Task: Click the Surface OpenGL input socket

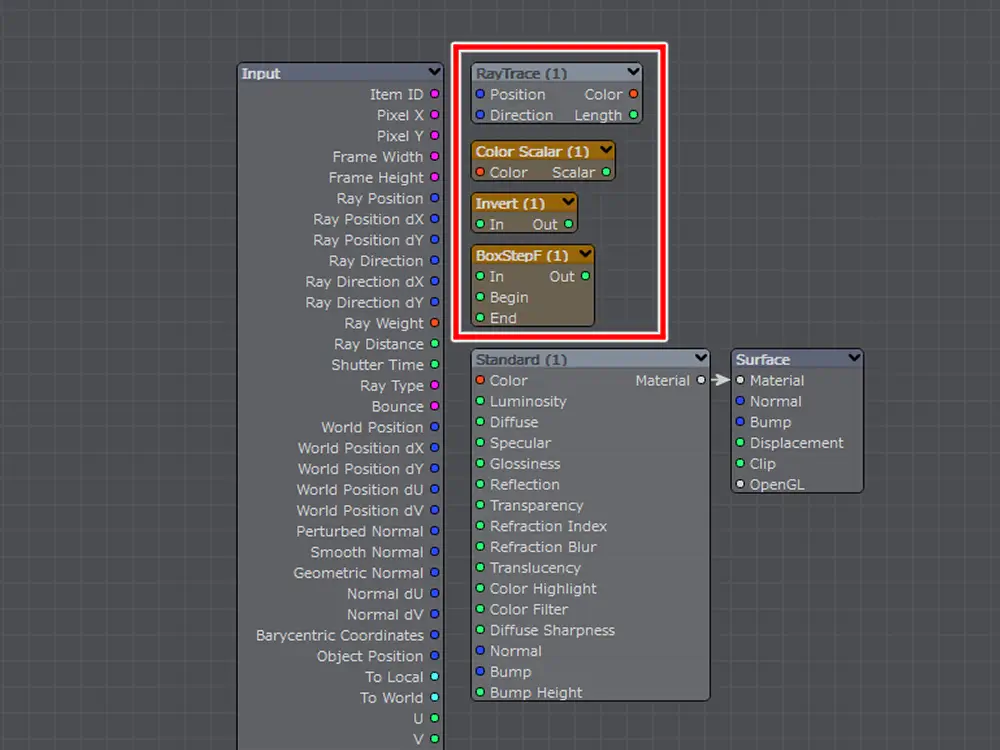Action: coord(740,485)
